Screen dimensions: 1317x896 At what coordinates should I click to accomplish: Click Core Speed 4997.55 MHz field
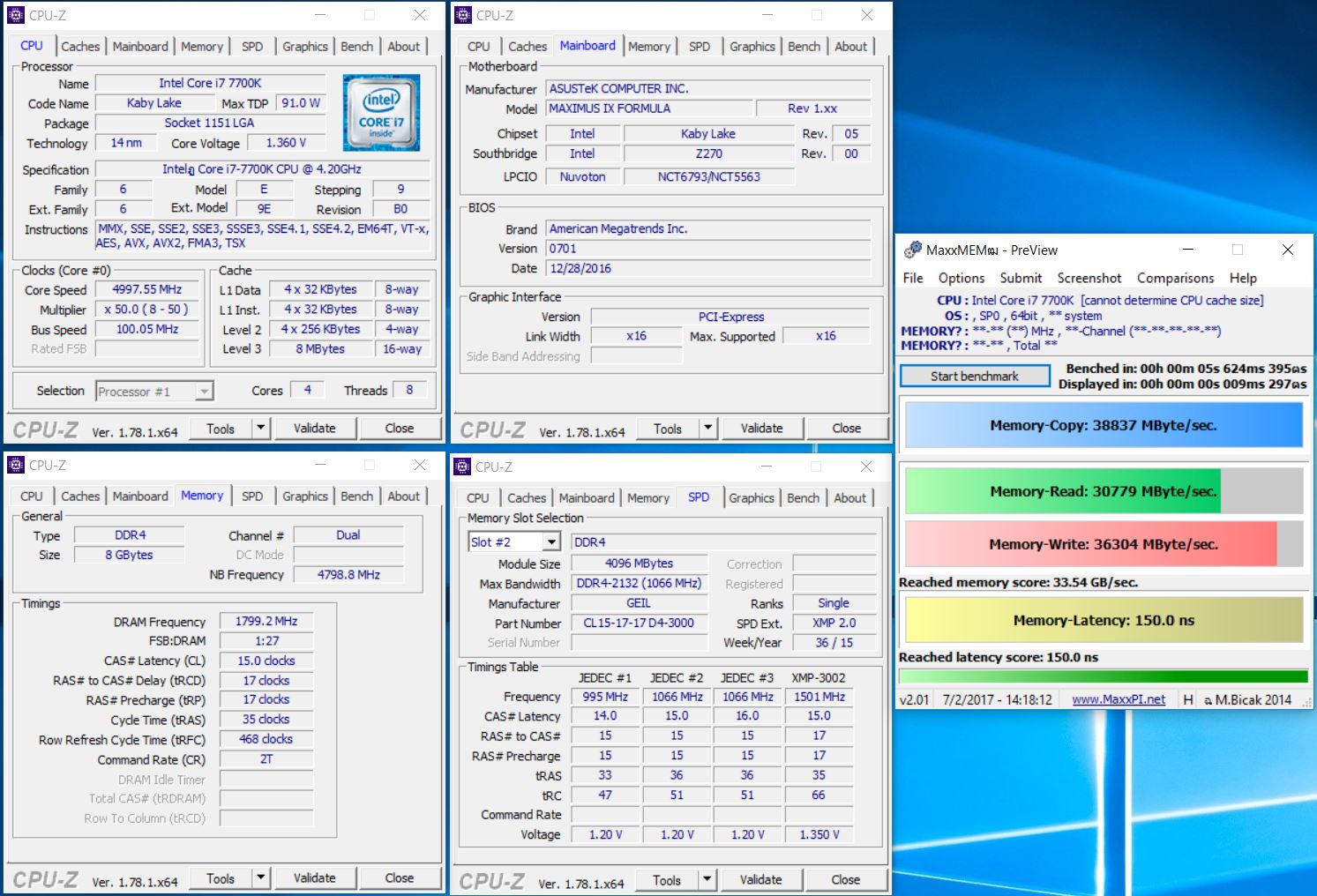coord(147,289)
